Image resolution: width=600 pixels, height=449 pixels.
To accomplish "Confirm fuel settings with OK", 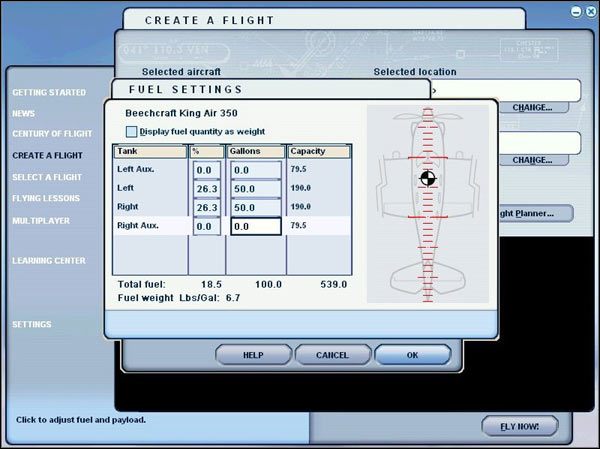I will pos(412,355).
